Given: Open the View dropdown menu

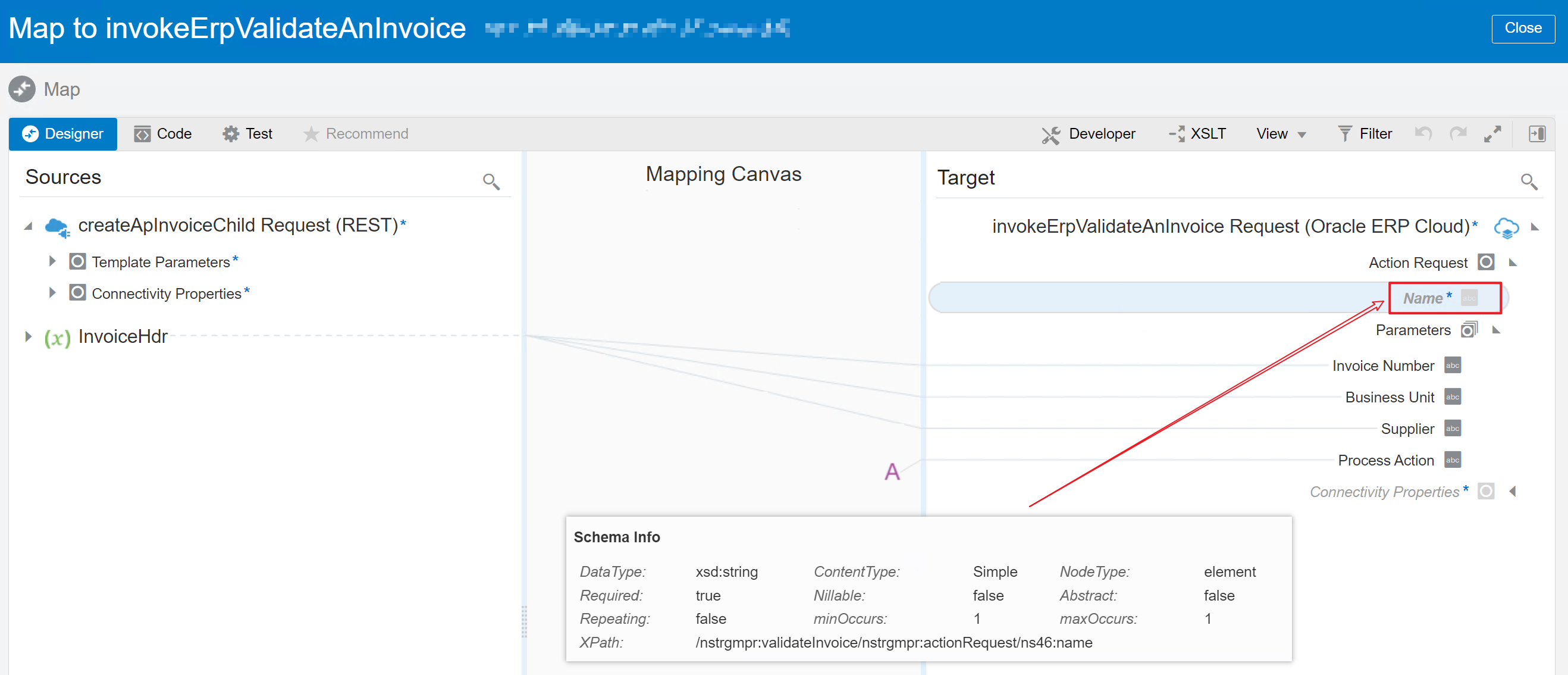Looking at the screenshot, I should (1281, 133).
